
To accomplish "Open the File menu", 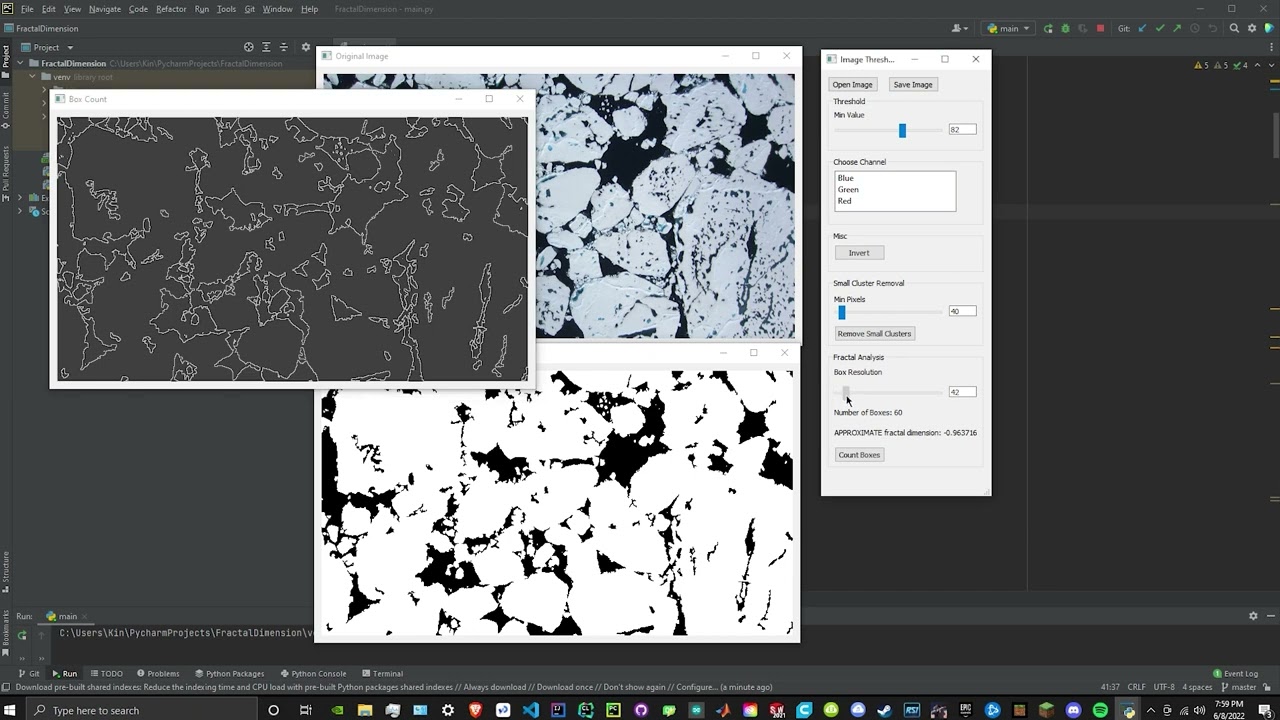I will [27, 9].
